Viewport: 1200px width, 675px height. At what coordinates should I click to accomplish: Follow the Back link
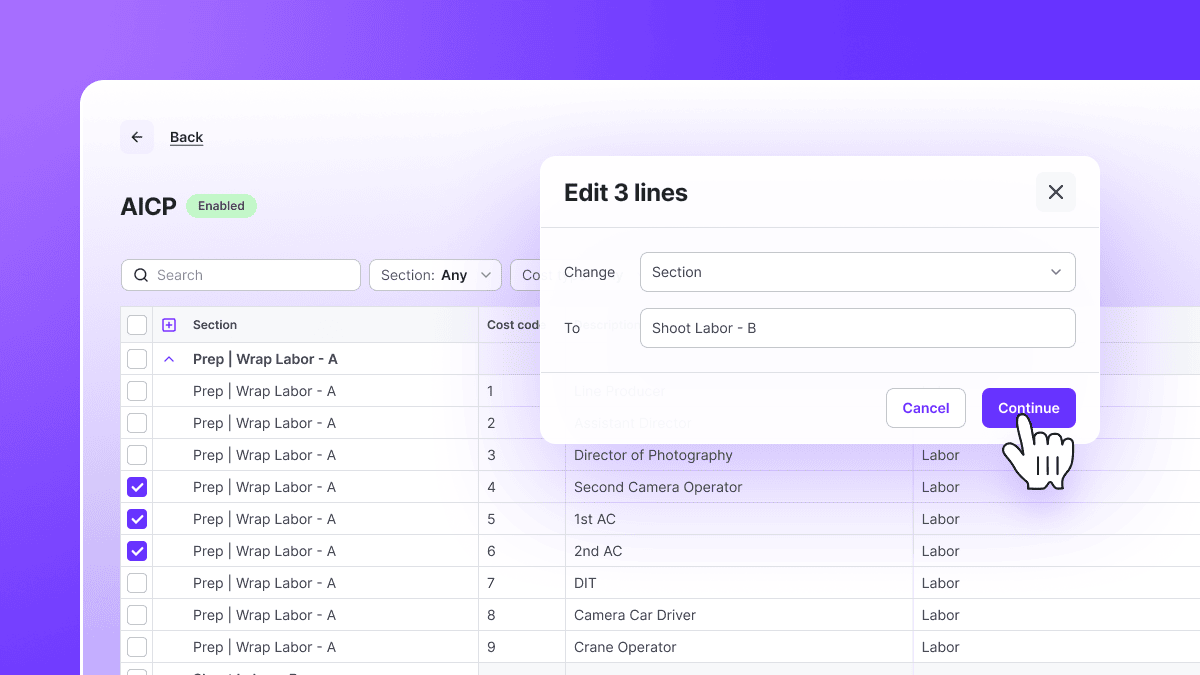186,137
